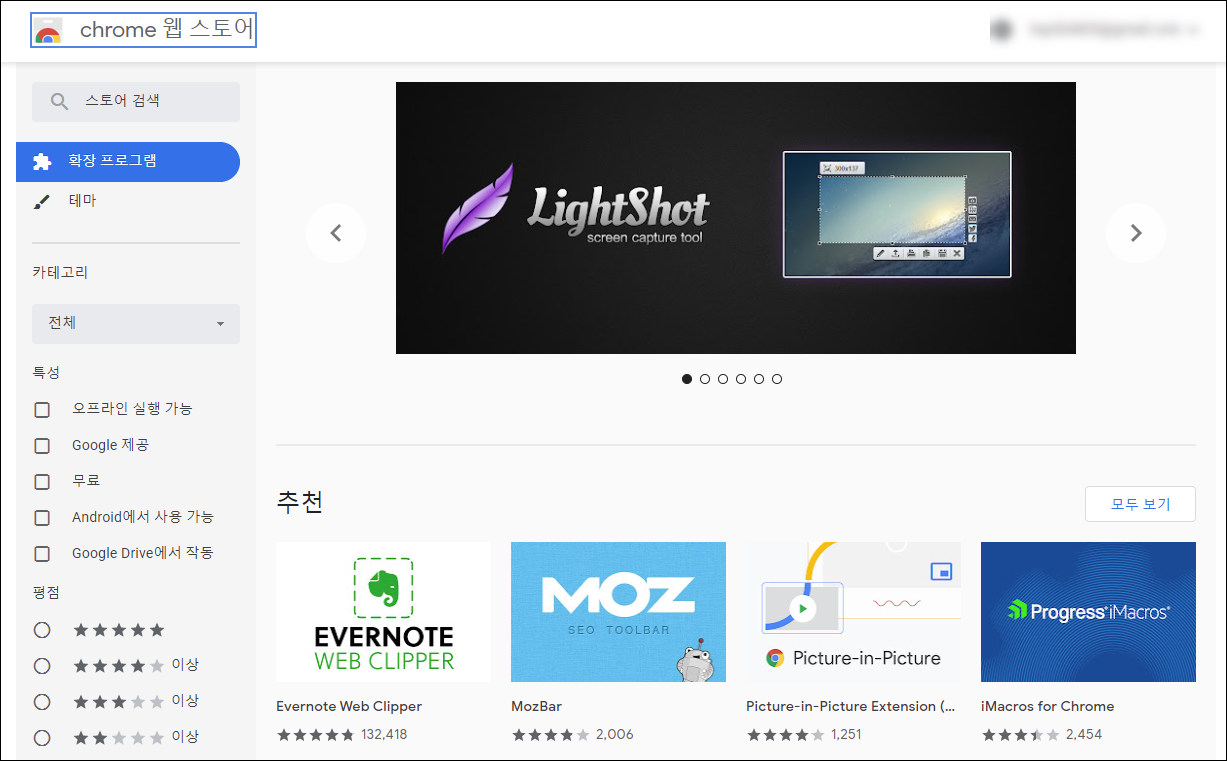Enable the 무료 filter
The image size is (1227, 761).
(41, 481)
